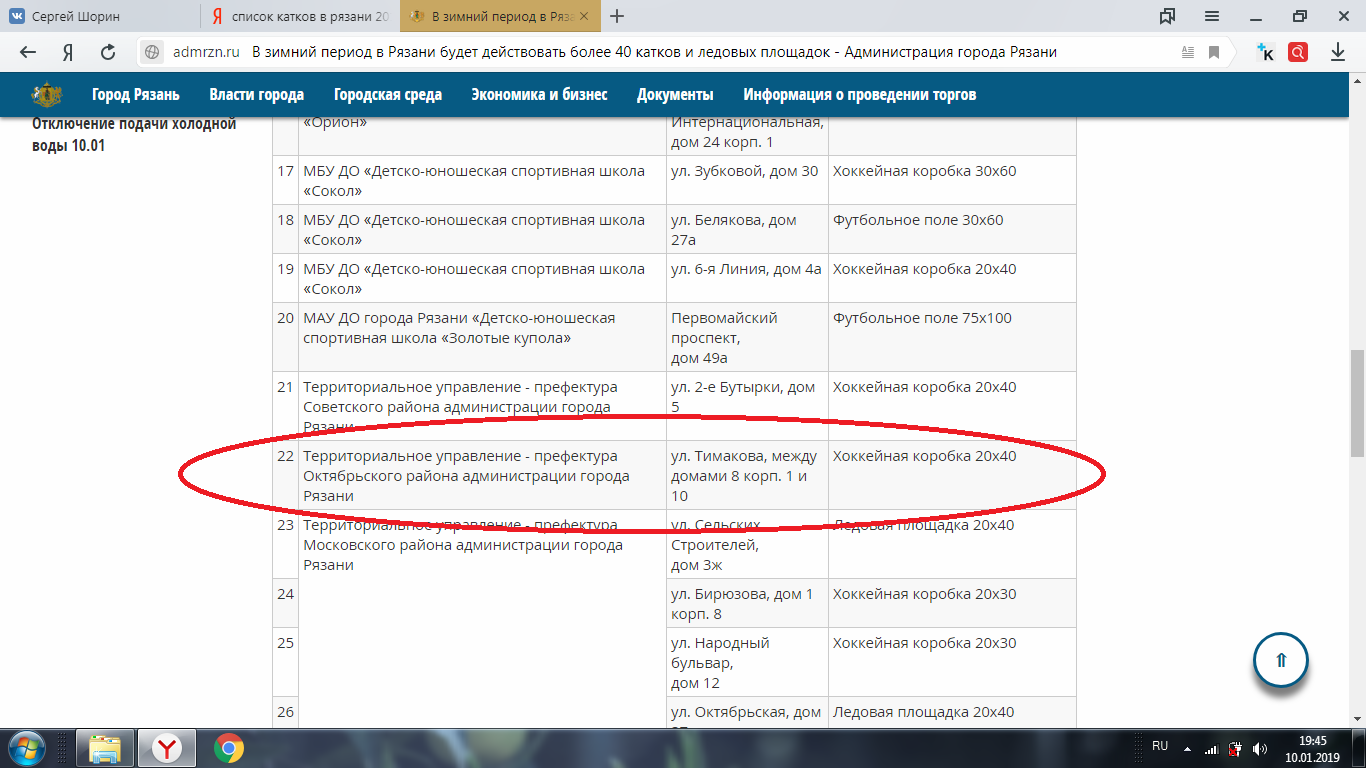Open the Городская среда menu

click(388, 95)
